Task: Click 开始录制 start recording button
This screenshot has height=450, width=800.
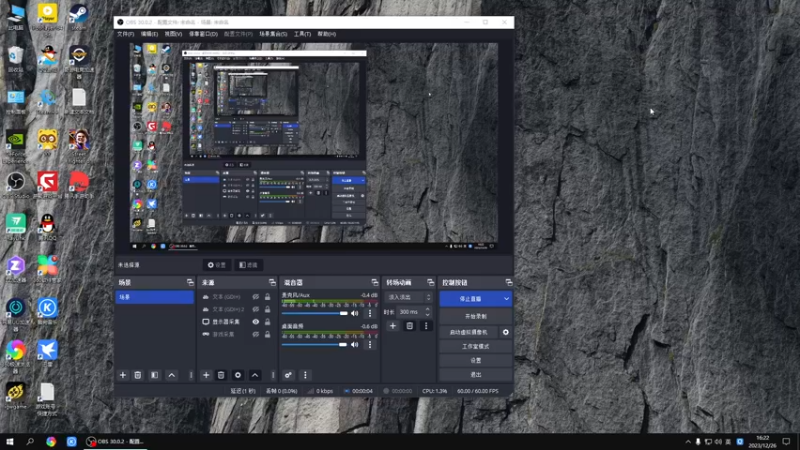Action: [x=476, y=316]
